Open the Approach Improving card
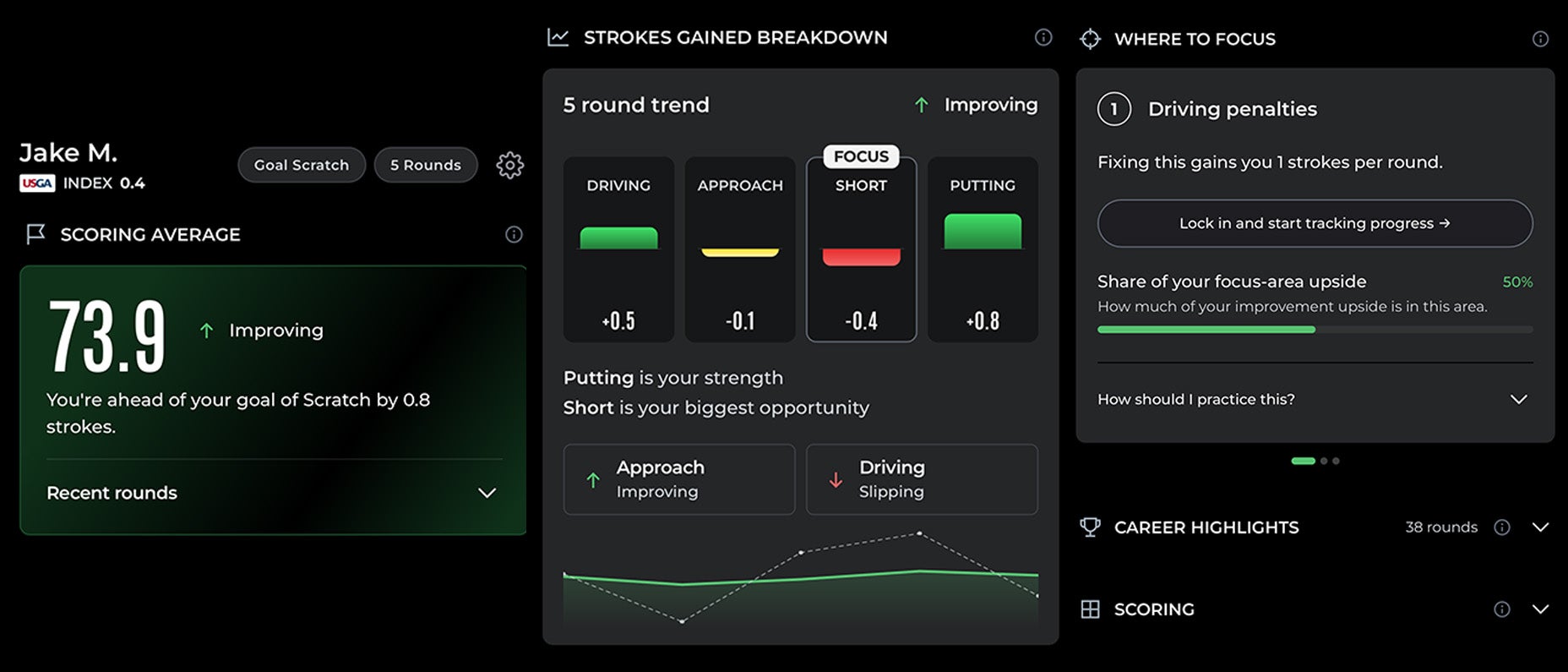Viewport: 1568px width, 672px height. coord(679,479)
